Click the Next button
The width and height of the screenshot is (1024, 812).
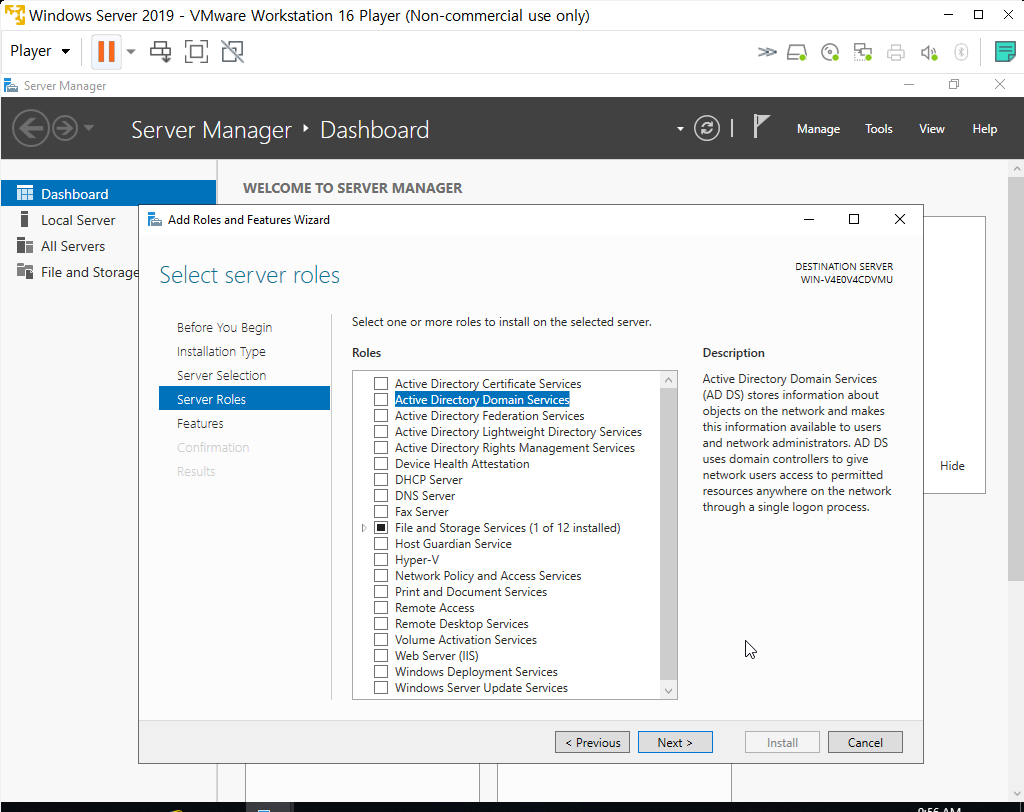pos(675,742)
